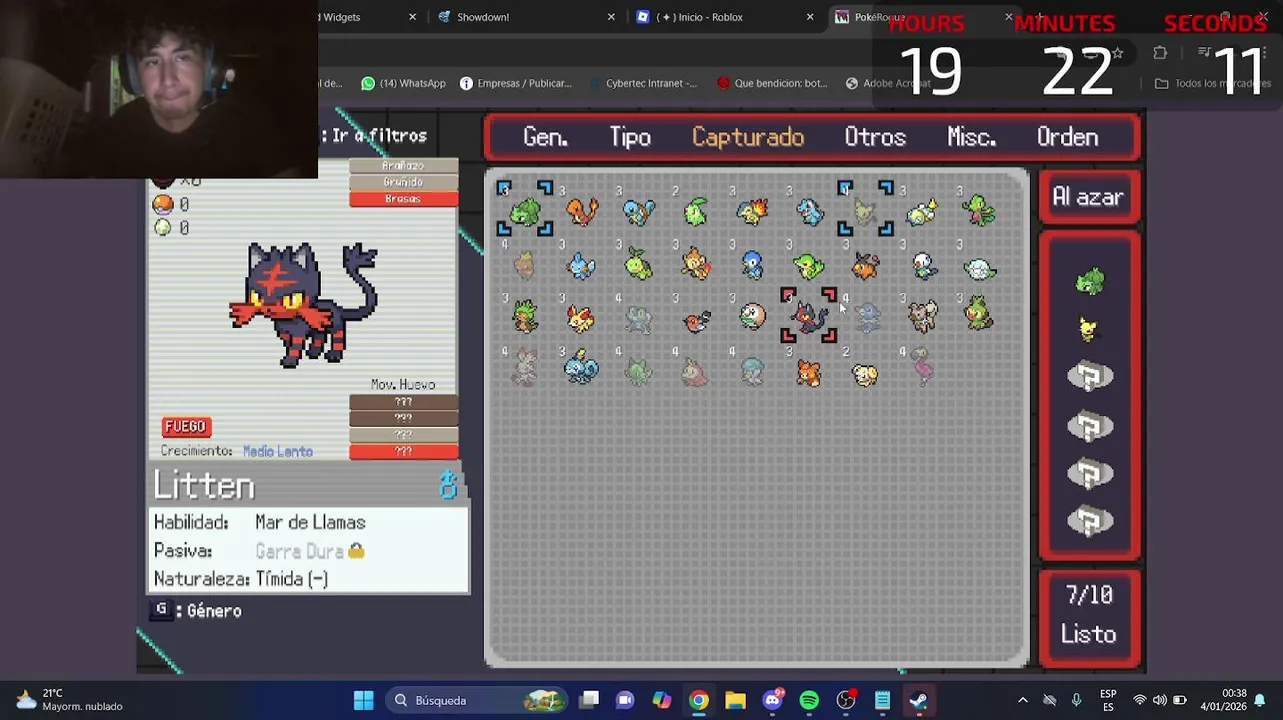Open the browser extensions puzzle icon
The height and width of the screenshot is (720, 1283).
(x=1160, y=53)
